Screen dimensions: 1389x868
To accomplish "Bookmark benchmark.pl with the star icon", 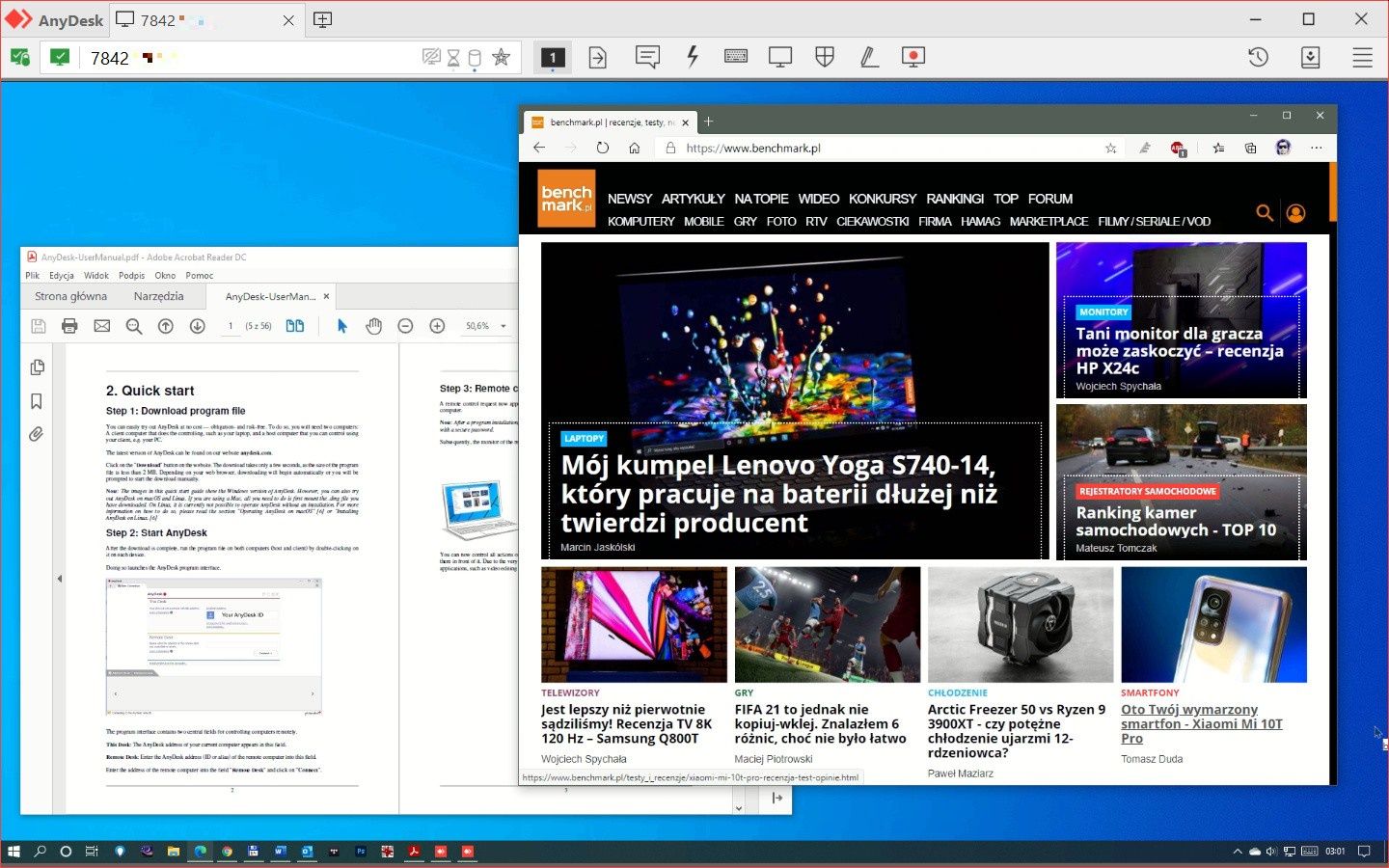I will pyautogui.click(x=1111, y=149).
